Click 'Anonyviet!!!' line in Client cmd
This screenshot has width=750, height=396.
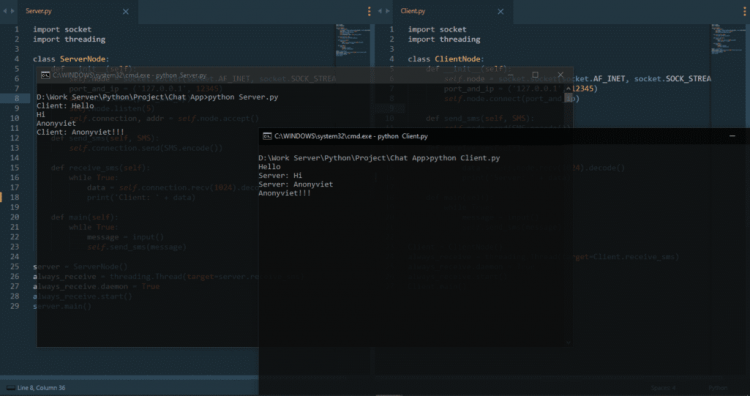(285, 193)
